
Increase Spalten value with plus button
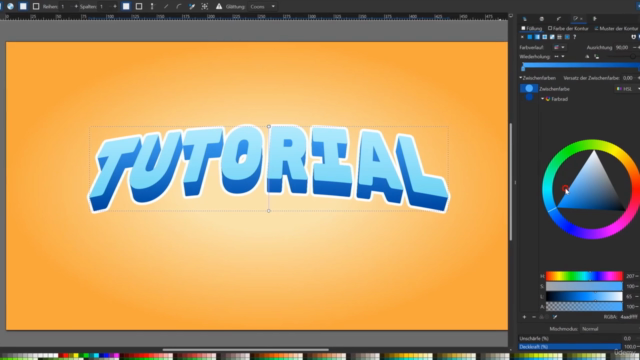point(115,7)
